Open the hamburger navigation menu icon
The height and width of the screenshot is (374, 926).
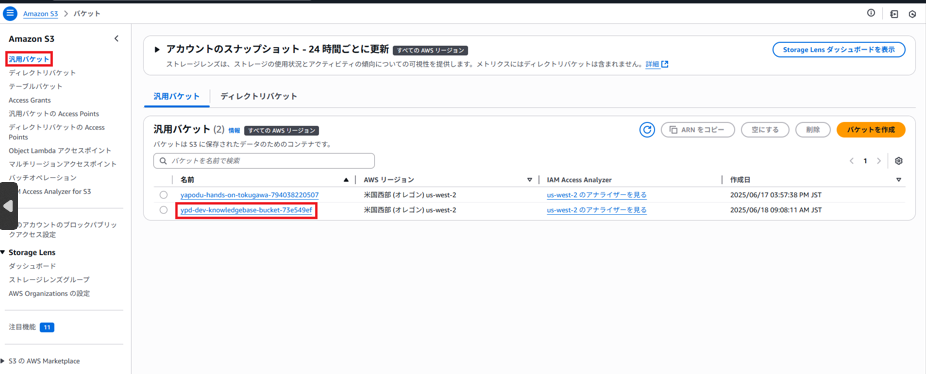point(10,13)
